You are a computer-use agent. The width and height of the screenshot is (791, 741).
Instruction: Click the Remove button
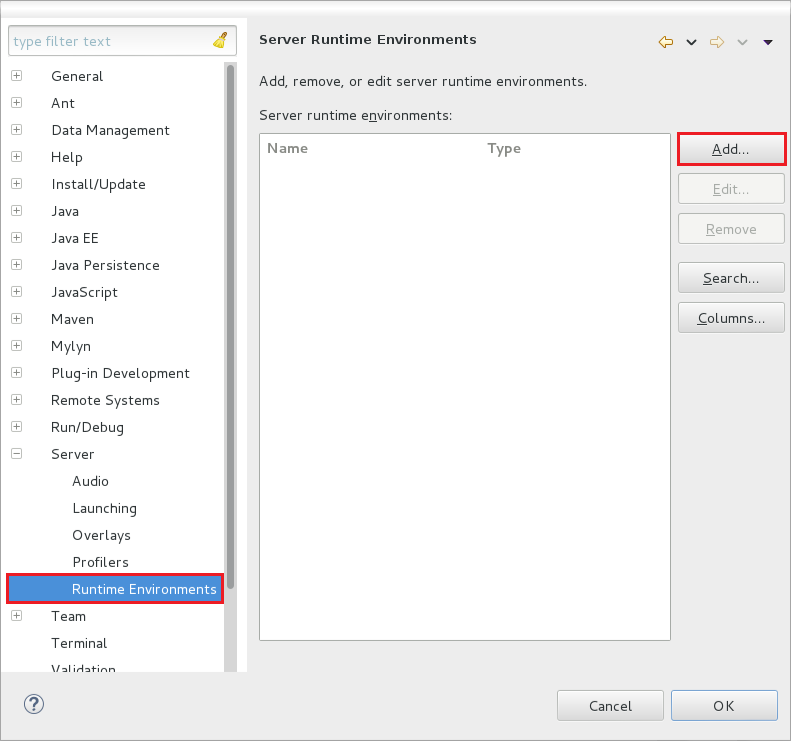coord(731,229)
